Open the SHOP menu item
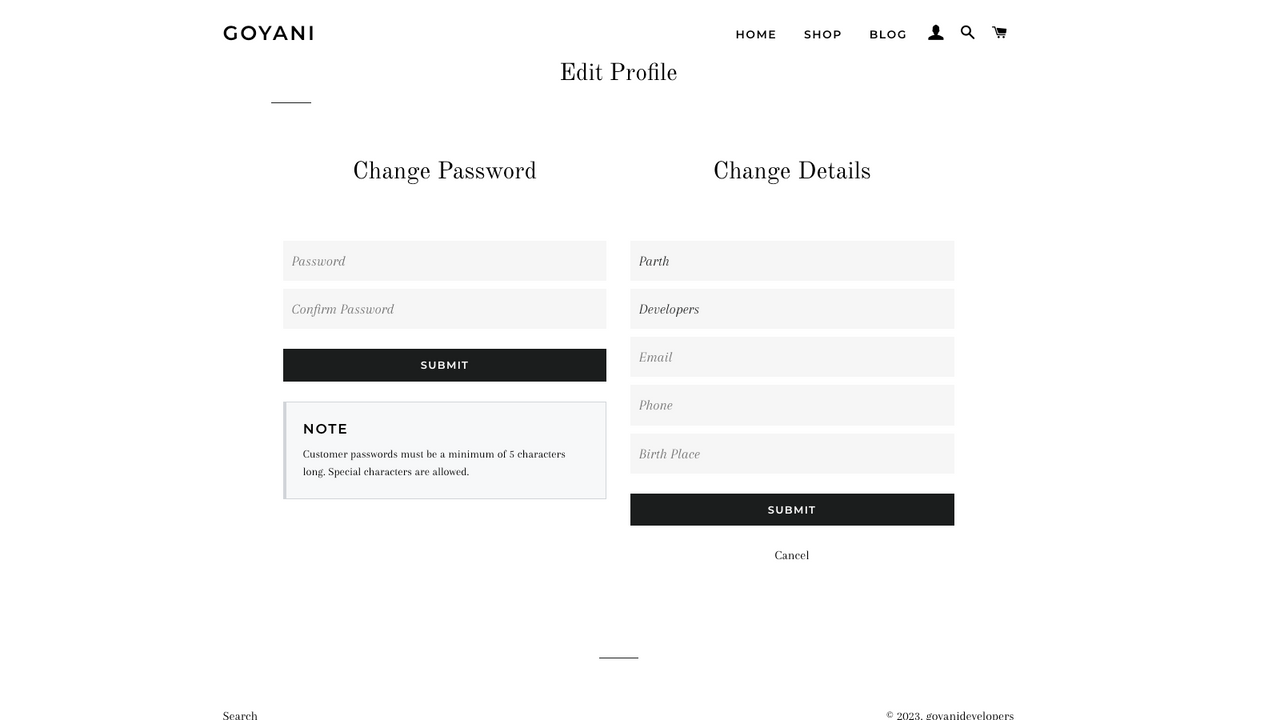The height and width of the screenshot is (720, 1280). (823, 34)
